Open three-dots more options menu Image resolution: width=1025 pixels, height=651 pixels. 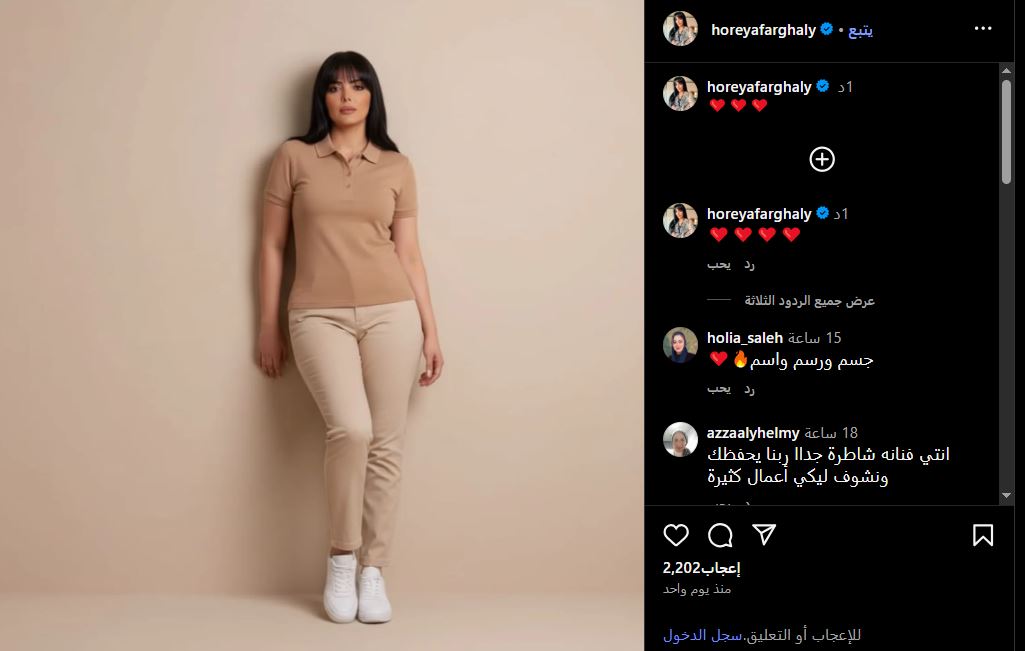coord(983,28)
